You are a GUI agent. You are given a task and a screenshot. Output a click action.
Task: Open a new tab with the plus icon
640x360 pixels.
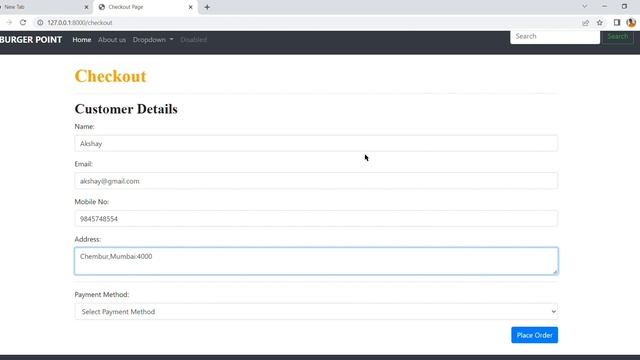click(207, 7)
